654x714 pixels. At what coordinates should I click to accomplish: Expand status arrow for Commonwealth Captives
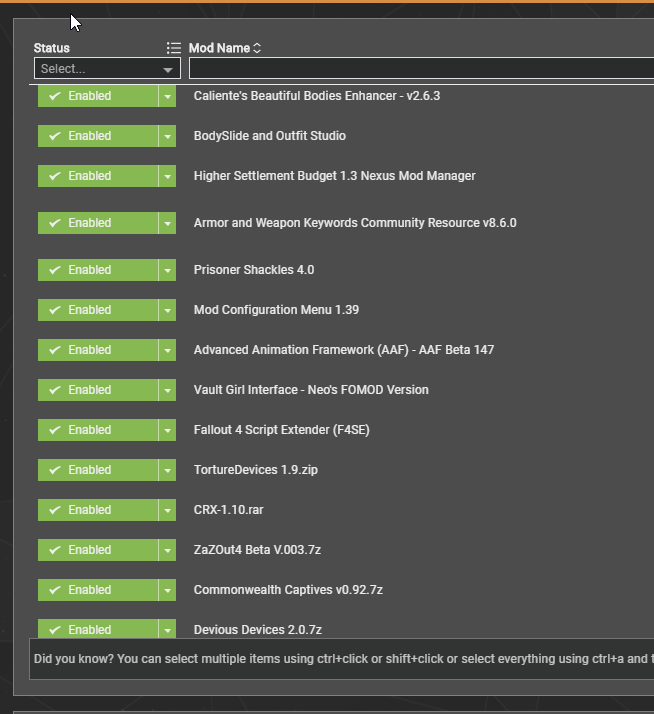[x=167, y=590]
